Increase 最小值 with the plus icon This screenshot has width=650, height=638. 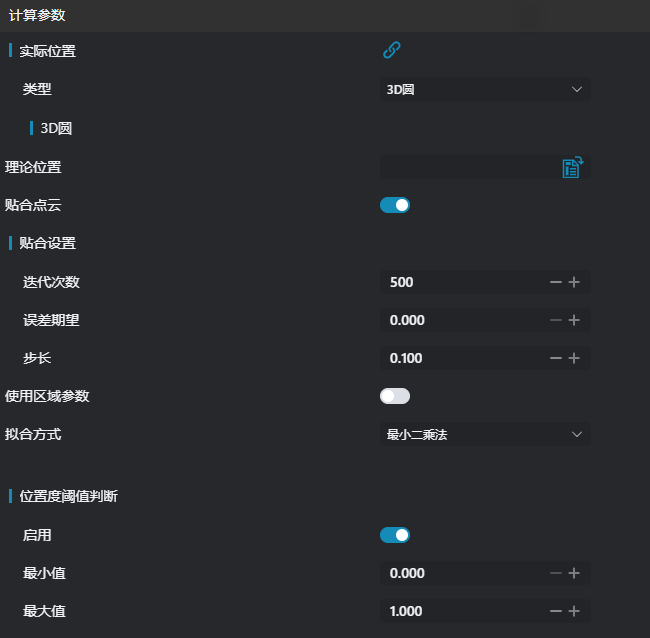[x=574, y=573]
